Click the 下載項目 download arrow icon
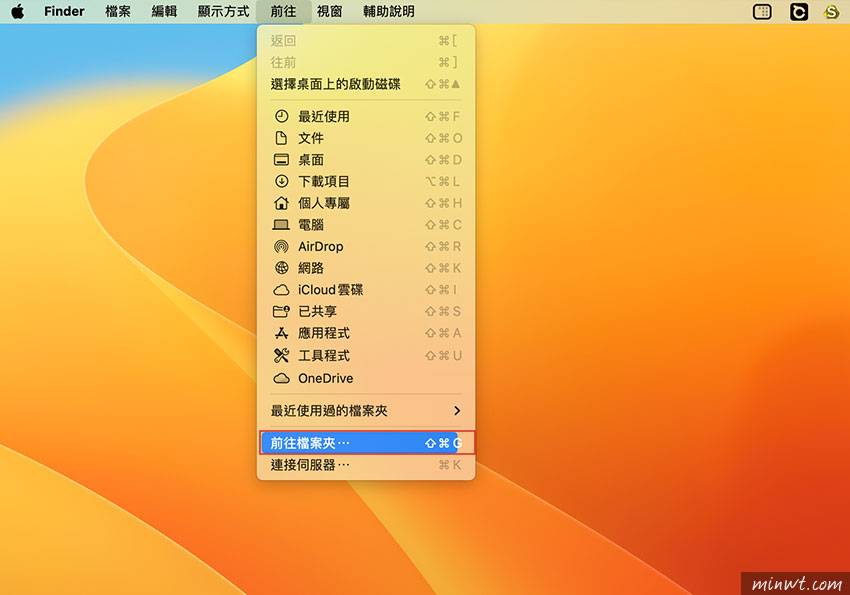 click(x=281, y=182)
